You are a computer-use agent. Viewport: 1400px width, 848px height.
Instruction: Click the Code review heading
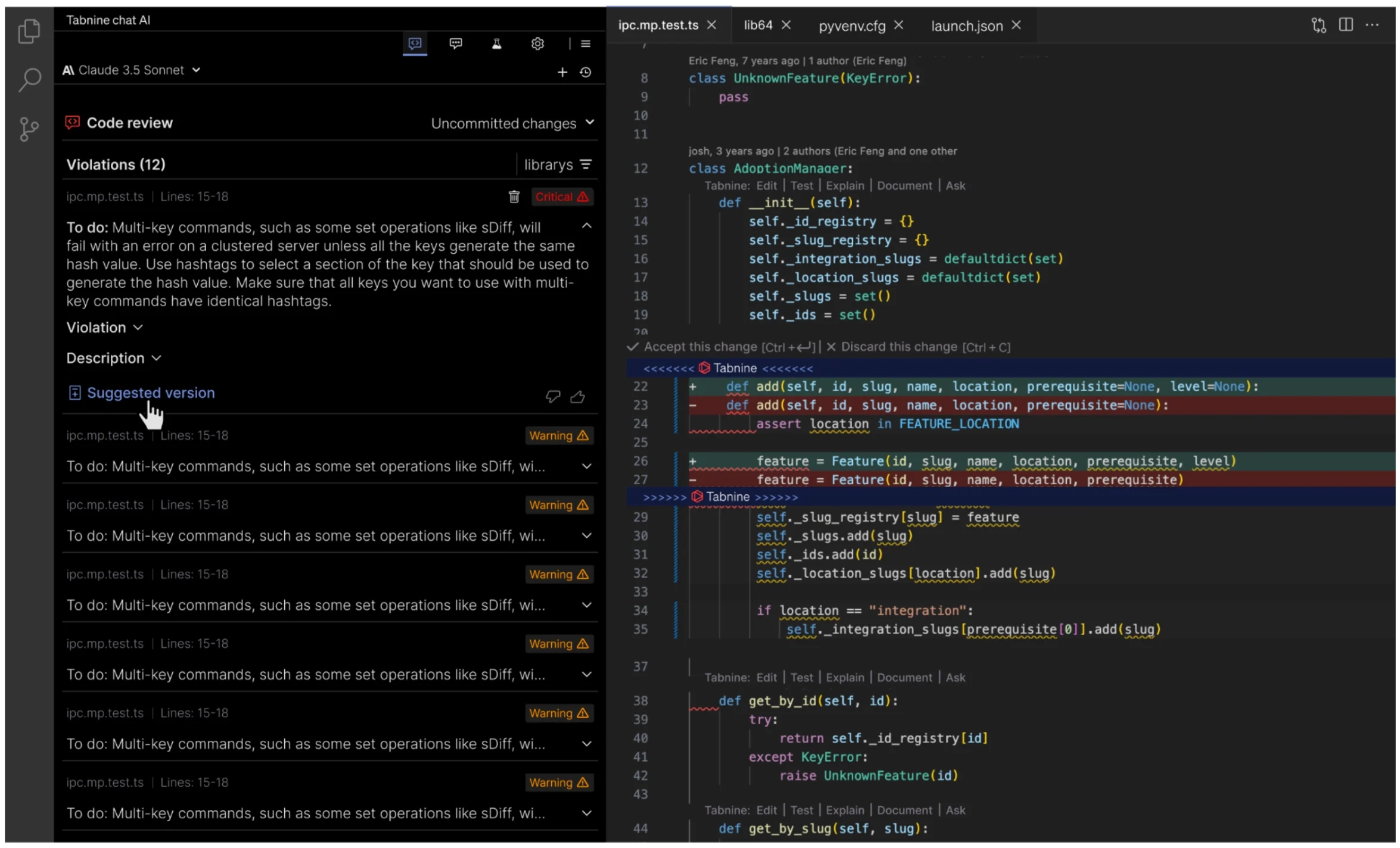click(x=129, y=123)
